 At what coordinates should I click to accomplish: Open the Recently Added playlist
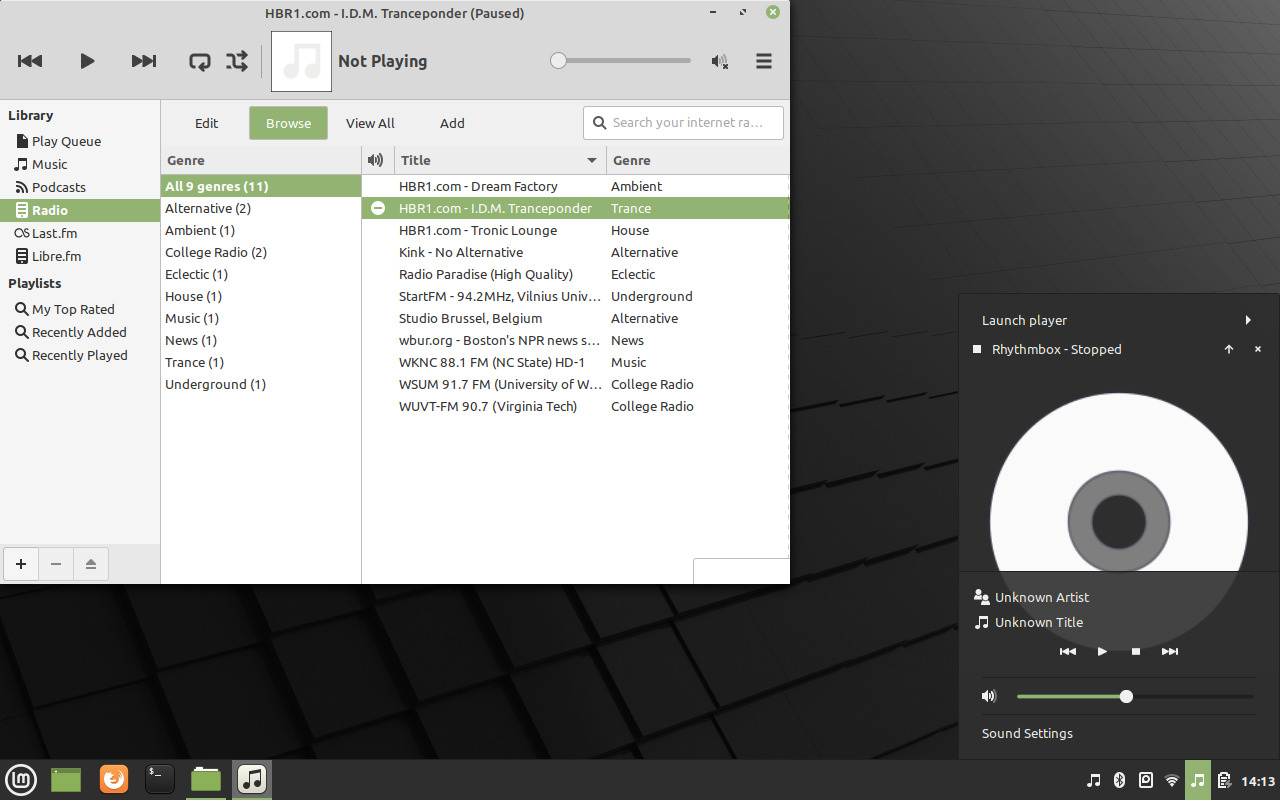point(79,332)
